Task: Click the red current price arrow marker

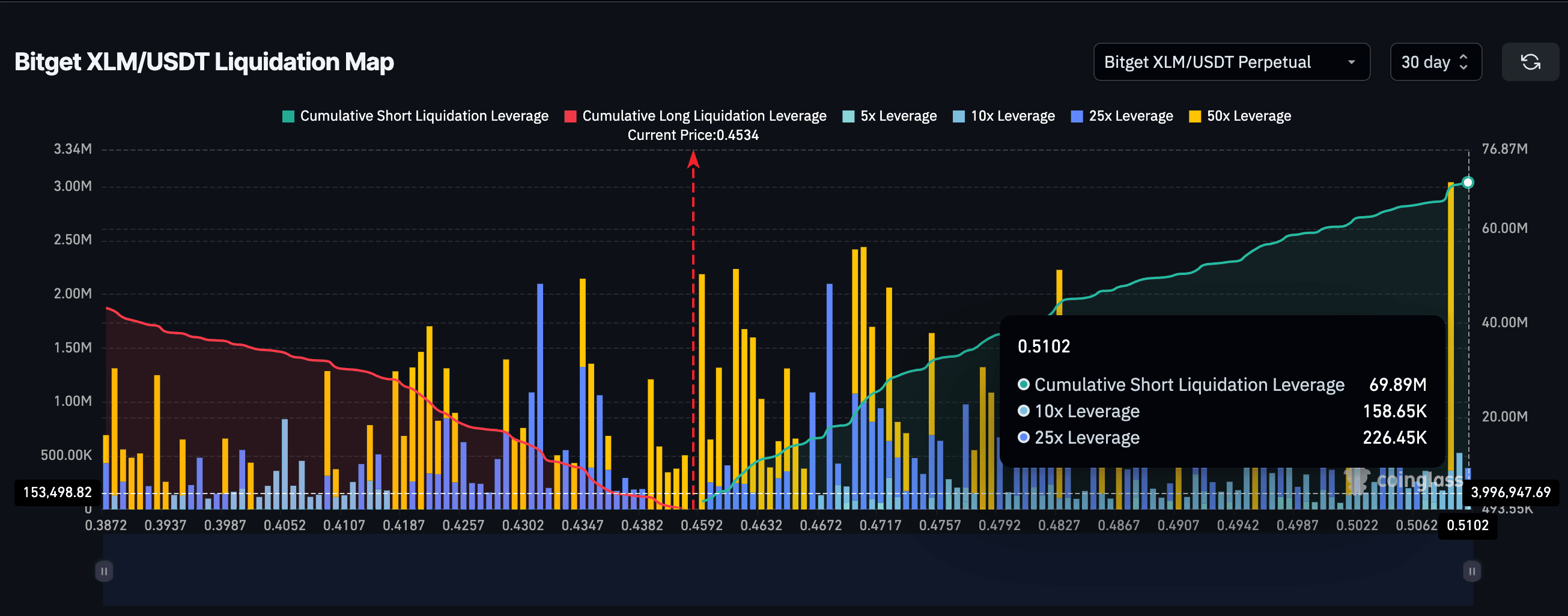Action: tap(693, 159)
